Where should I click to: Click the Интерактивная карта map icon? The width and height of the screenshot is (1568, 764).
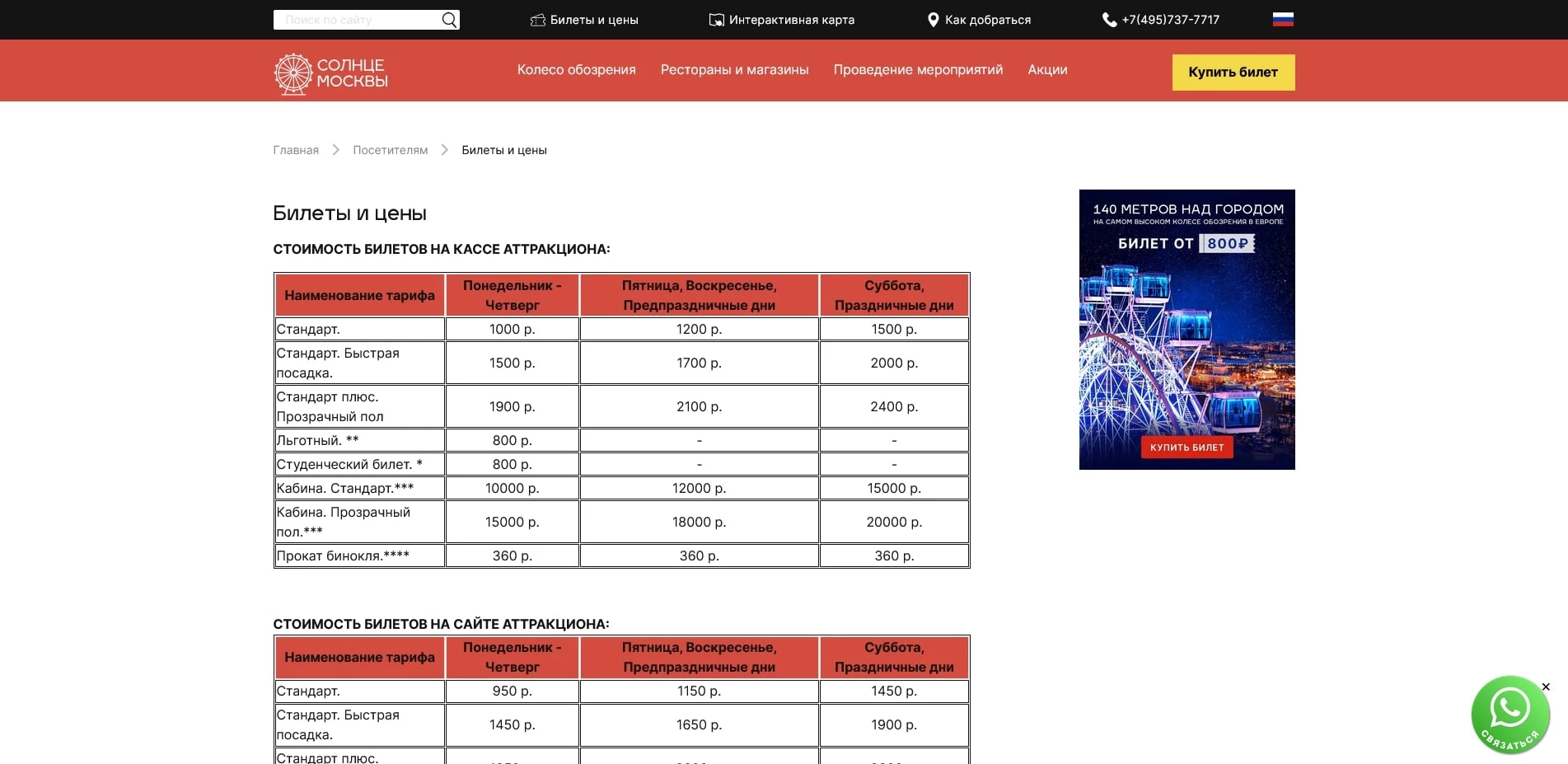[717, 20]
